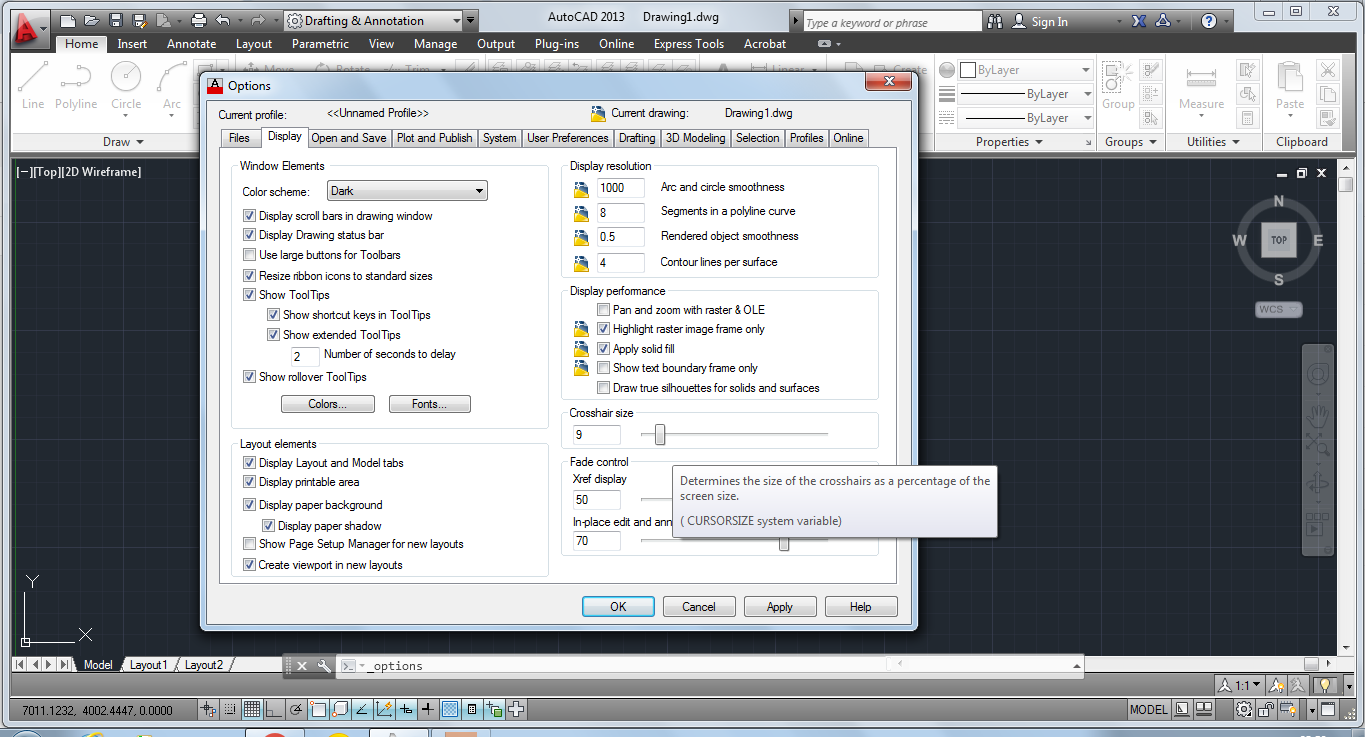This screenshot has height=737, width=1365.
Task: Click the Group tool icon in ribbon
Action: pyautogui.click(x=1118, y=85)
